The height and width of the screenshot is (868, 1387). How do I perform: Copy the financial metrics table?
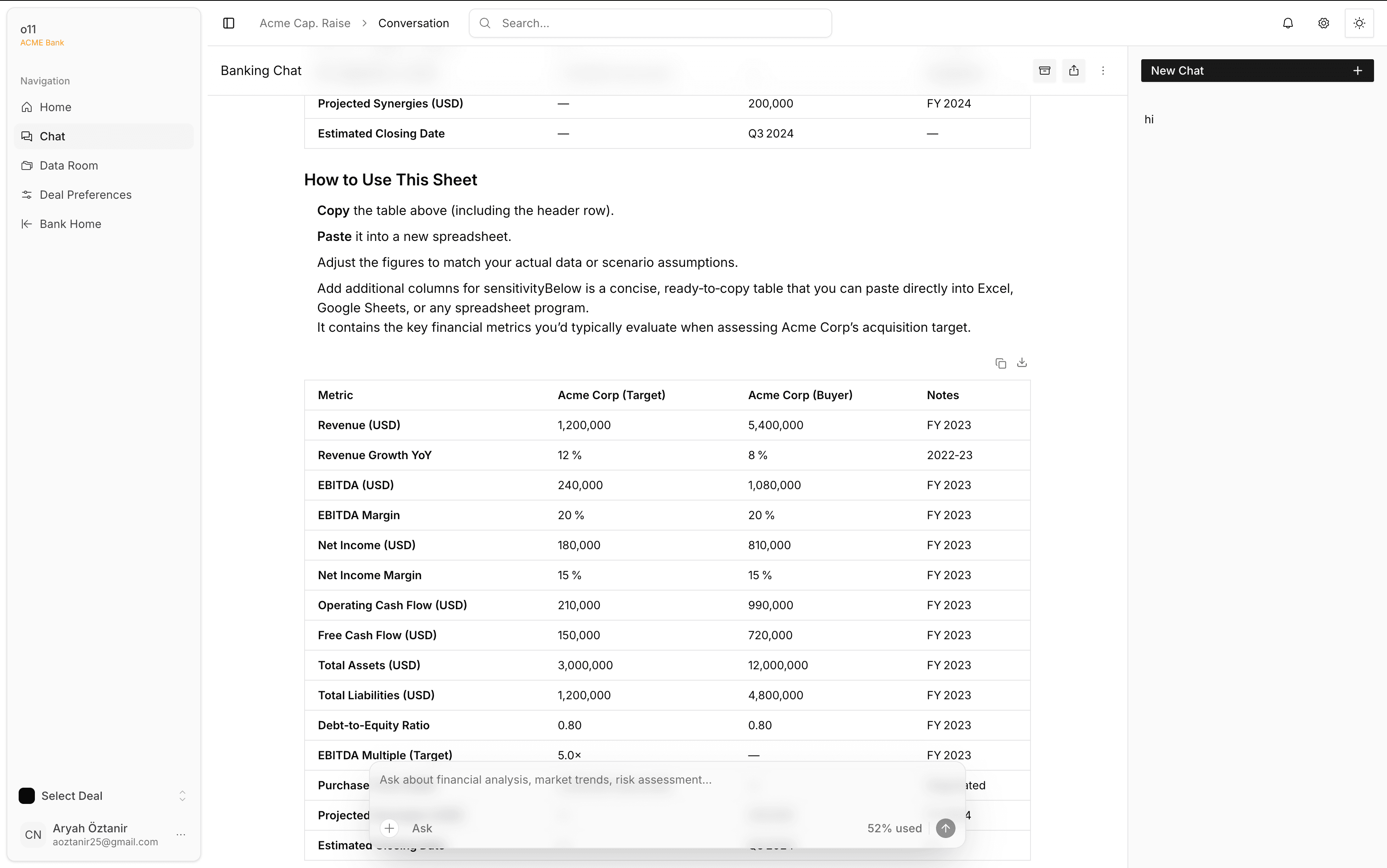coord(1001,363)
